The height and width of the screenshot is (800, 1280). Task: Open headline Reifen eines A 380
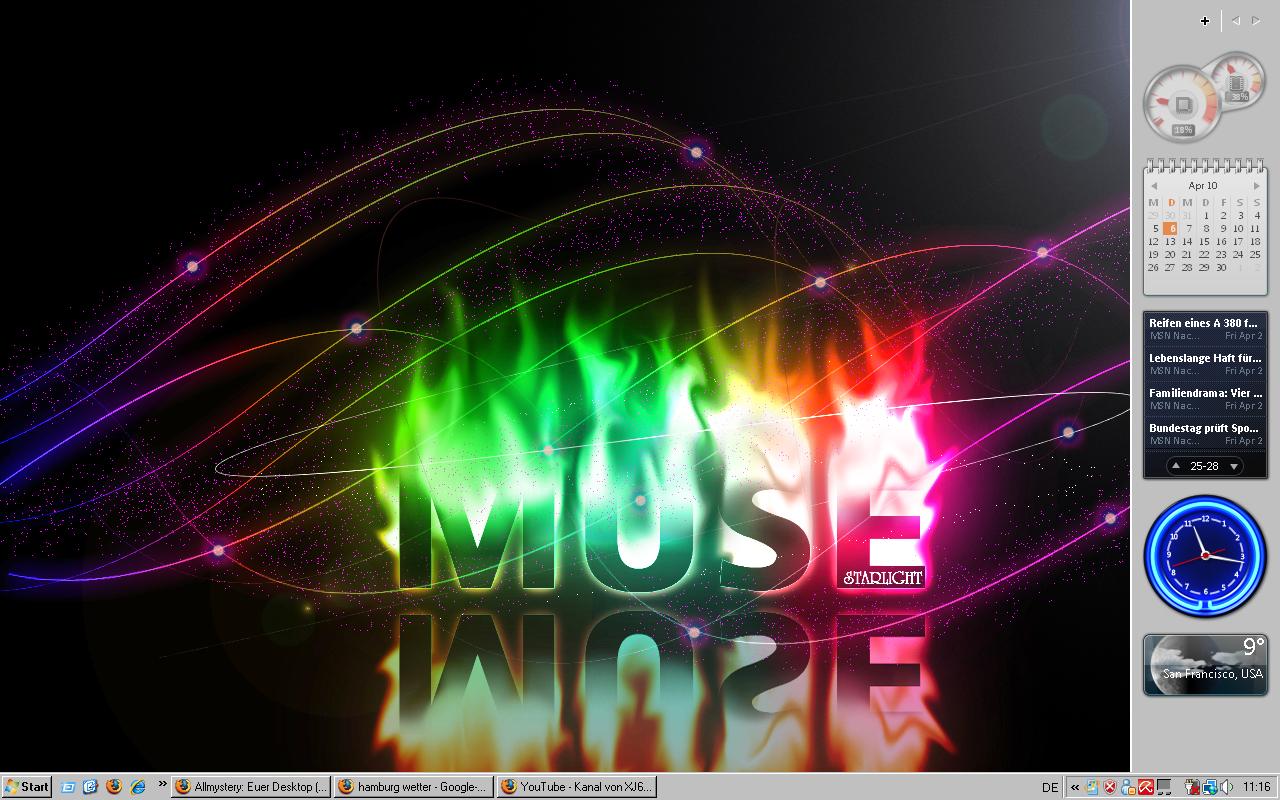tap(1205, 329)
